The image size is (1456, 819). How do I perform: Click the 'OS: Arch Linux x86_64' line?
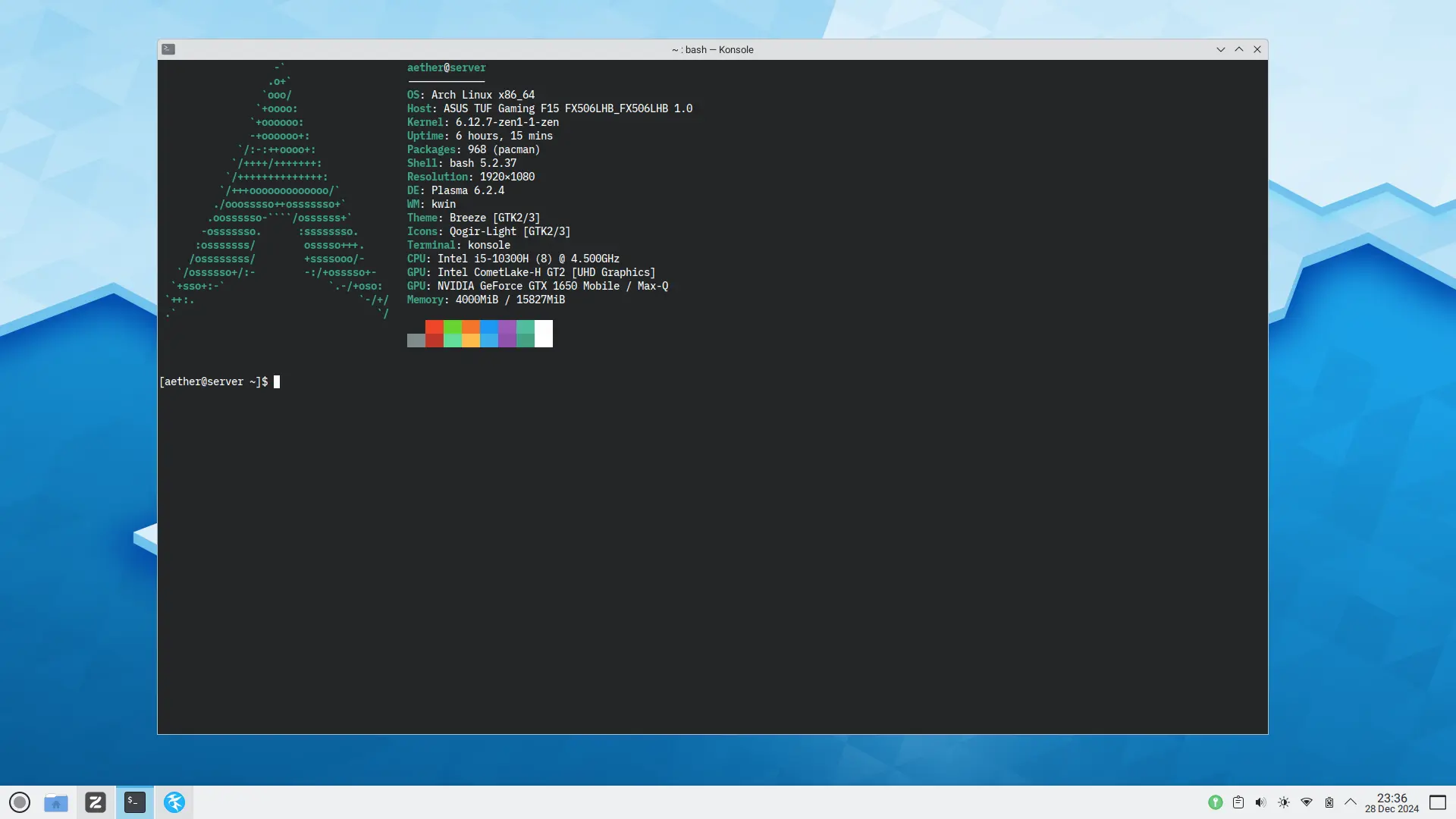pyautogui.click(x=471, y=95)
